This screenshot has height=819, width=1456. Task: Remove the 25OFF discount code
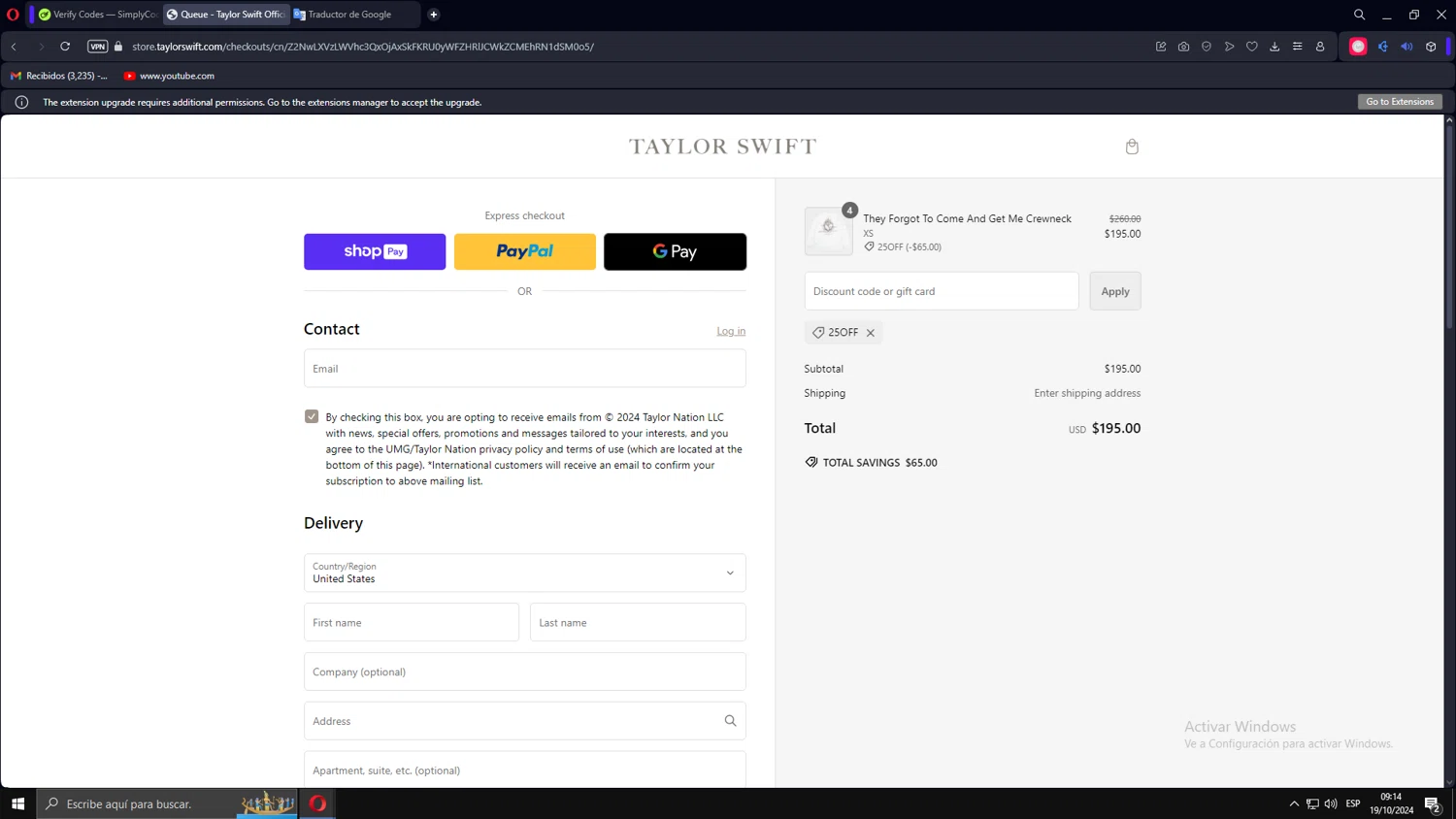(871, 333)
